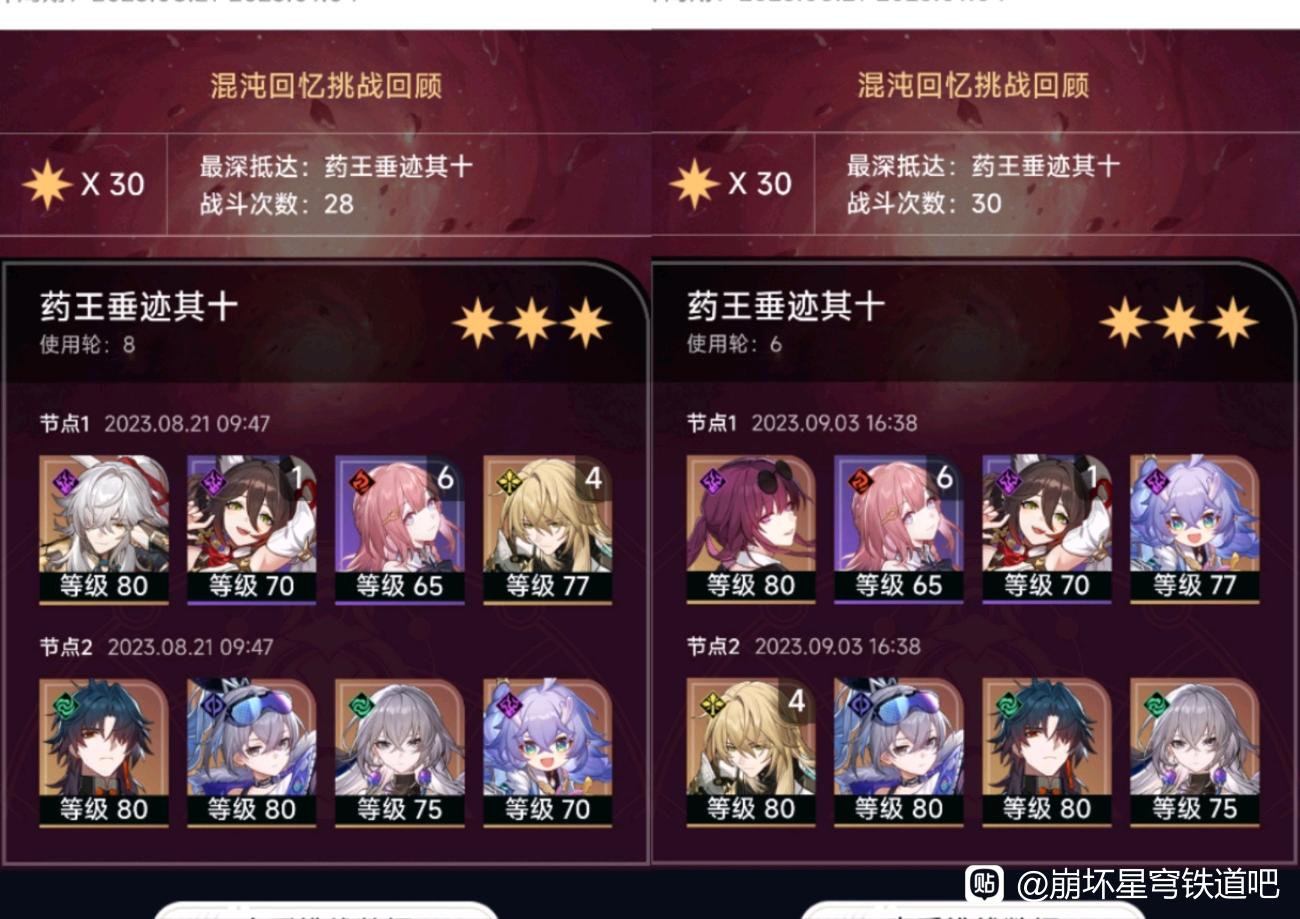
Task: Open Bailu's level 70 portrait
Action: [547, 752]
